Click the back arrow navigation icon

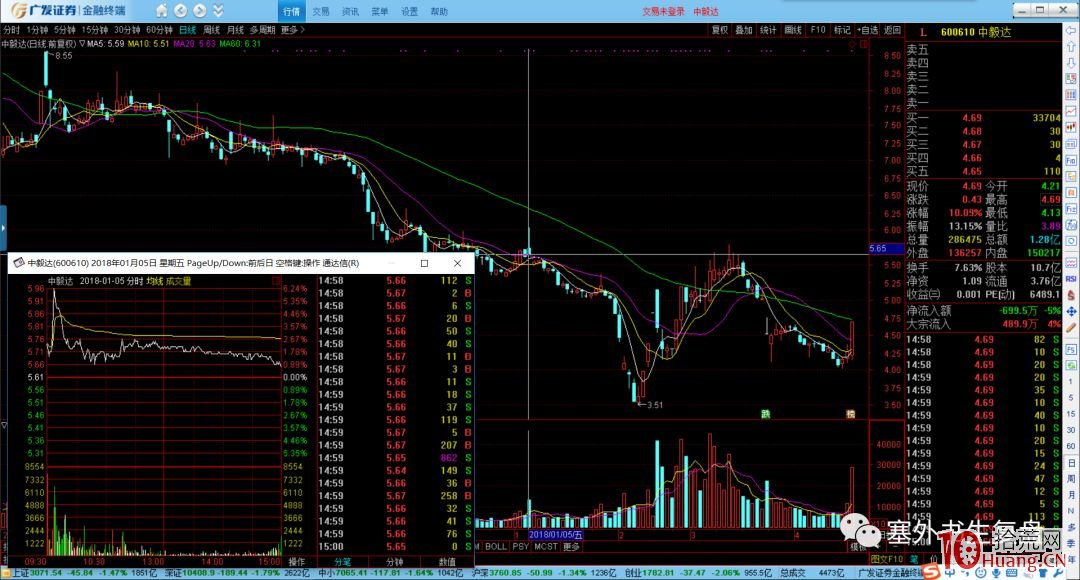click(180, 11)
